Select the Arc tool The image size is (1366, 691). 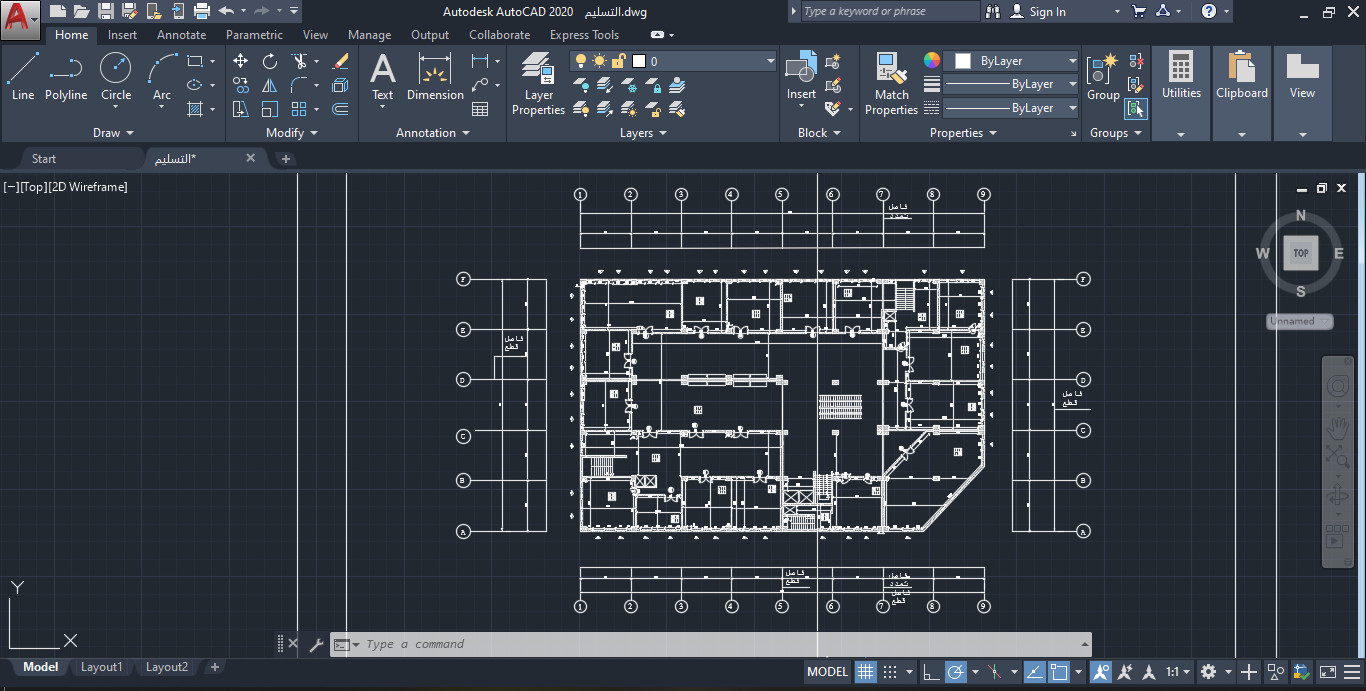(160, 72)
